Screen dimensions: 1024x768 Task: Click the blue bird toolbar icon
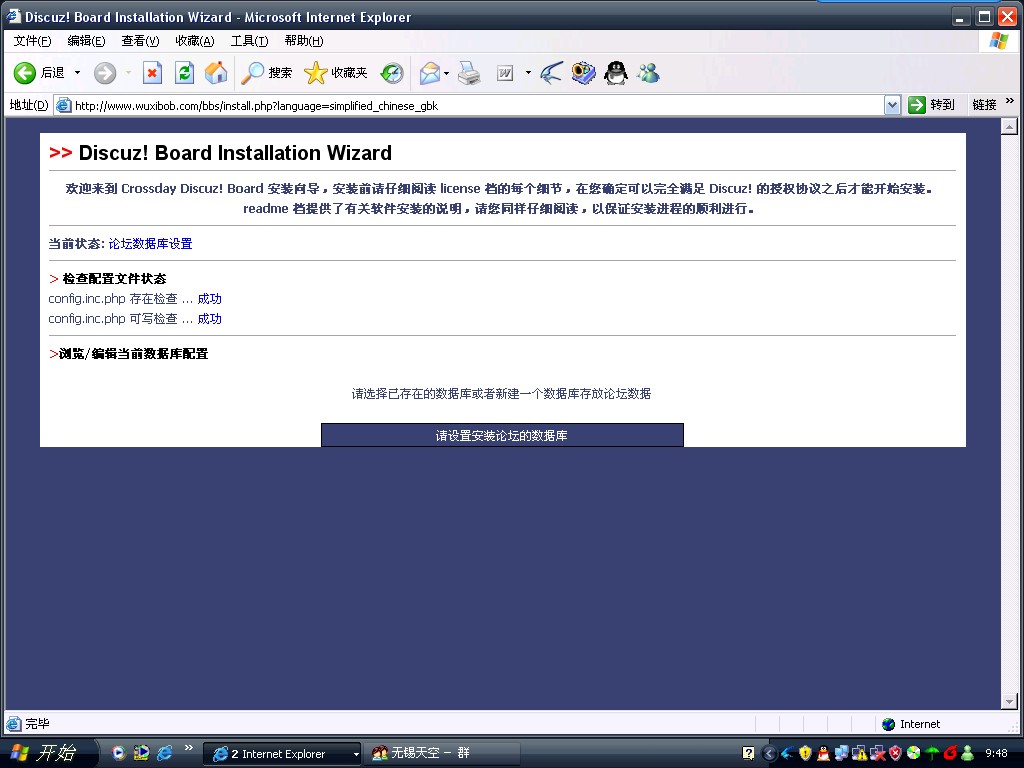click(x=551, y=73)
